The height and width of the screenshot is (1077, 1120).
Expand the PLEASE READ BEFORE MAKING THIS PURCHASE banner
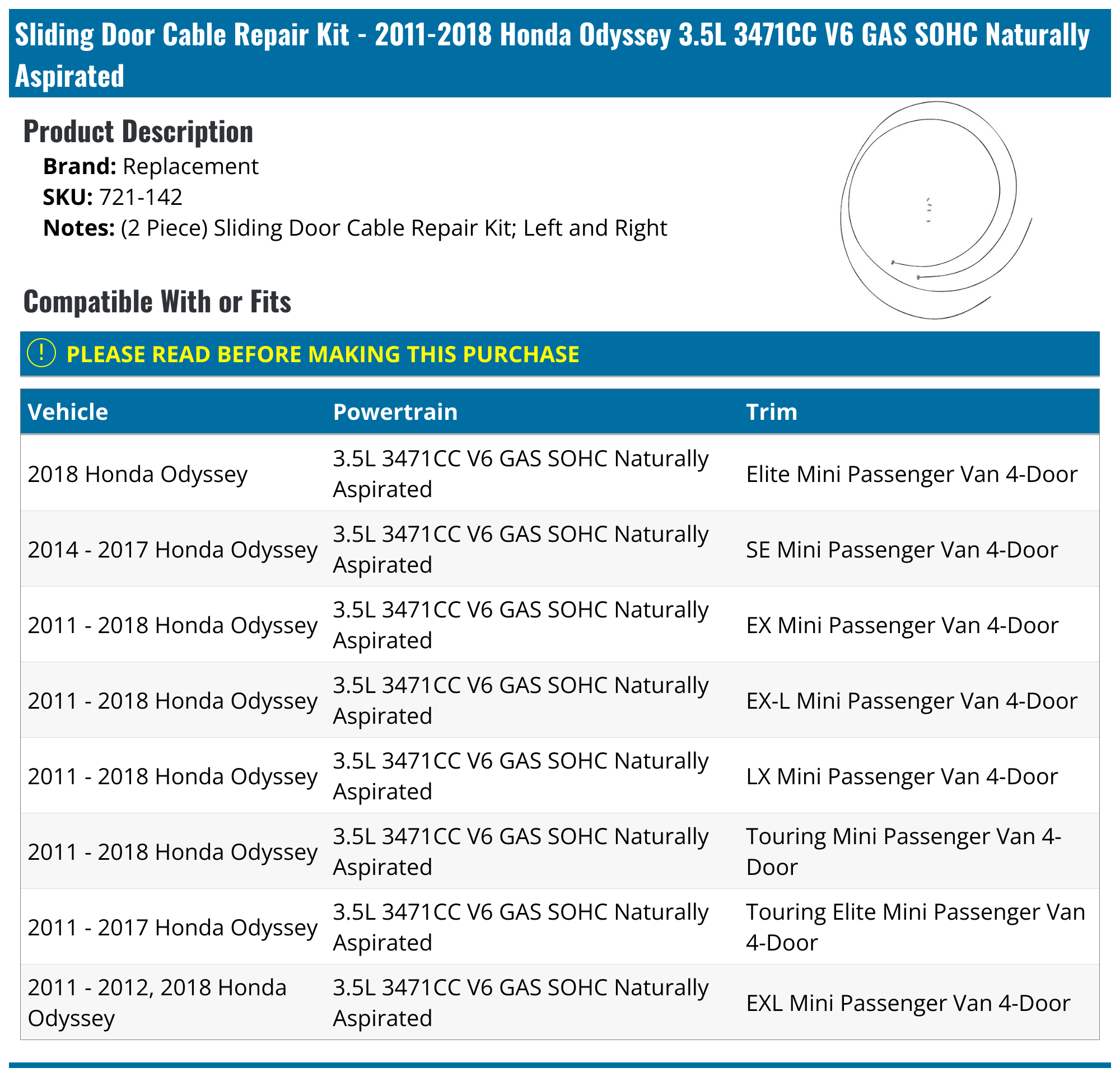coord(323,354)
